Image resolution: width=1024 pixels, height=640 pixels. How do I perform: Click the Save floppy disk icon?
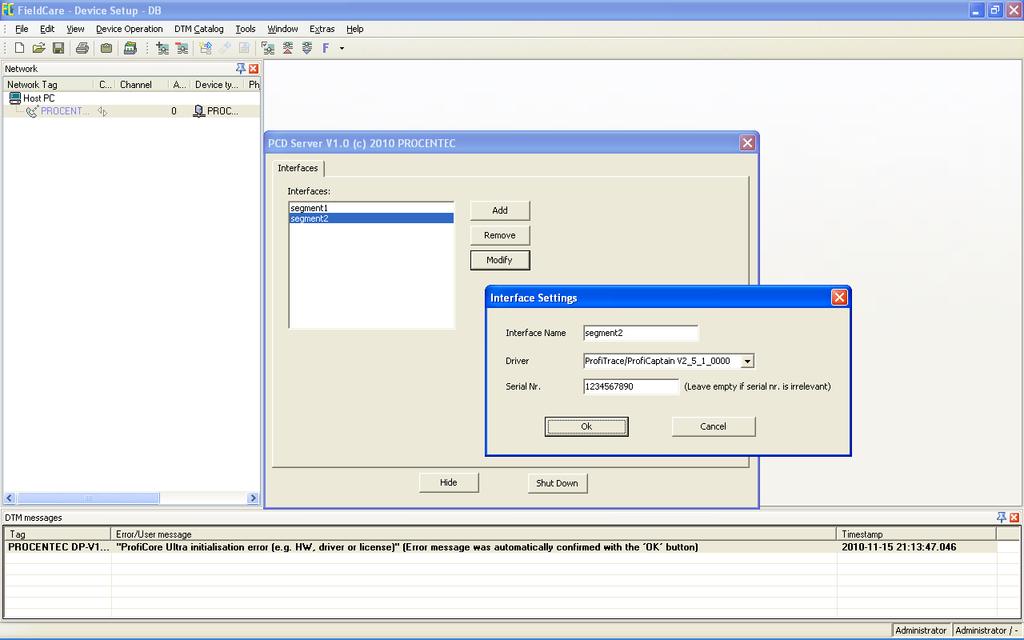click(x=58, y=48)
